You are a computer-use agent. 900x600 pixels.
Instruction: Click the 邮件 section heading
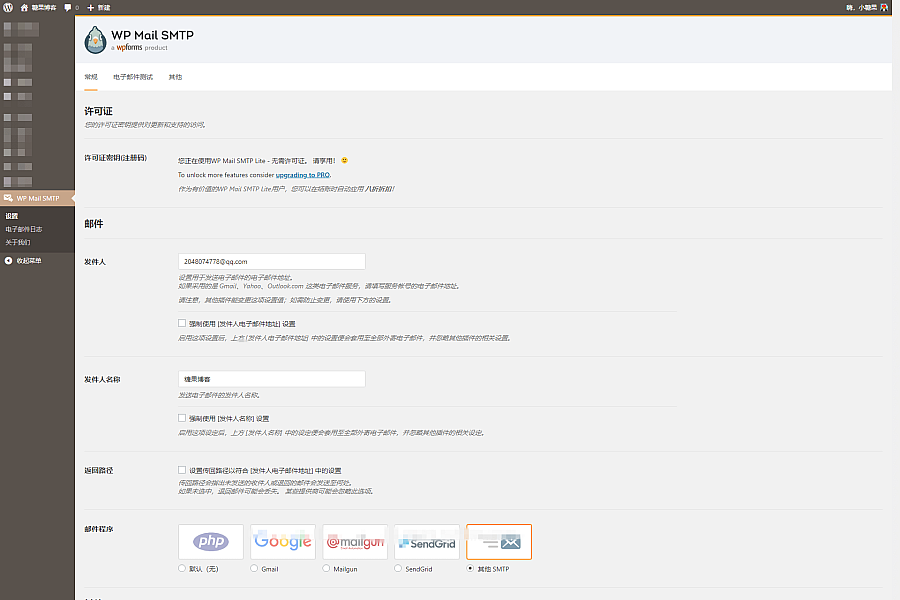(94, 224)
